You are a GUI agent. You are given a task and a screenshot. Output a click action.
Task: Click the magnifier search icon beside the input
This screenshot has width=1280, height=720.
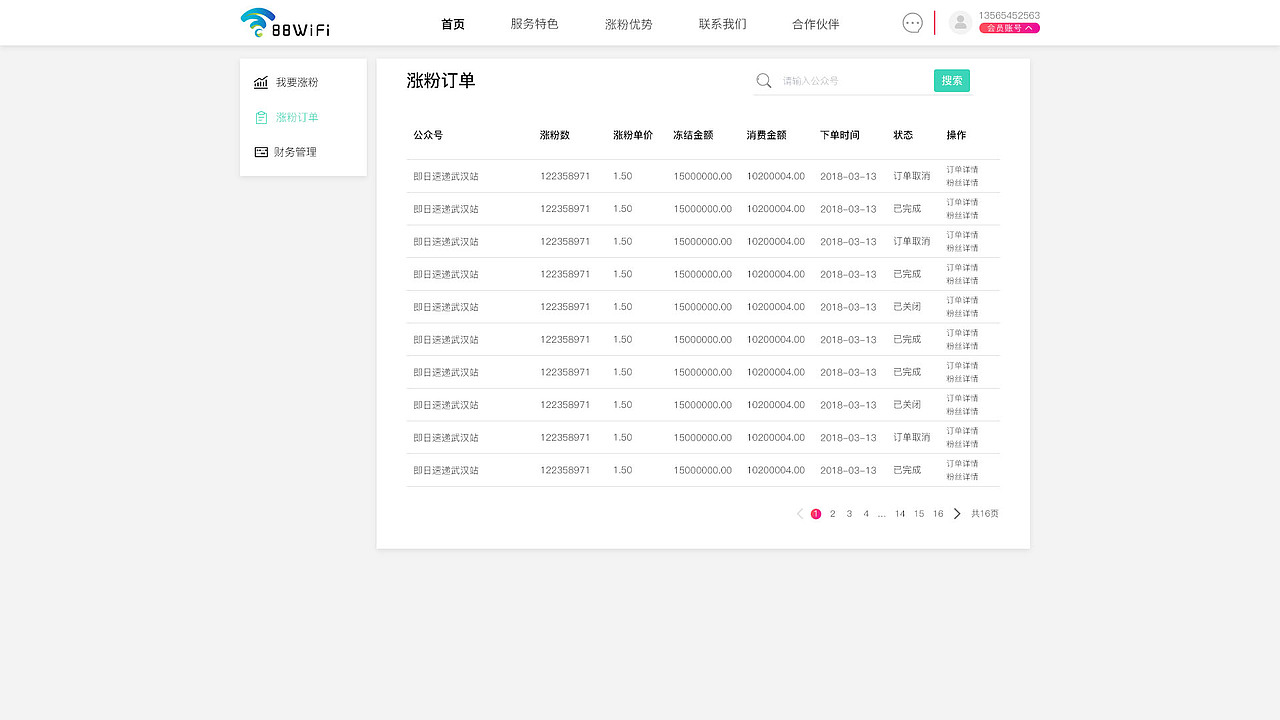[x=763, y=80]
